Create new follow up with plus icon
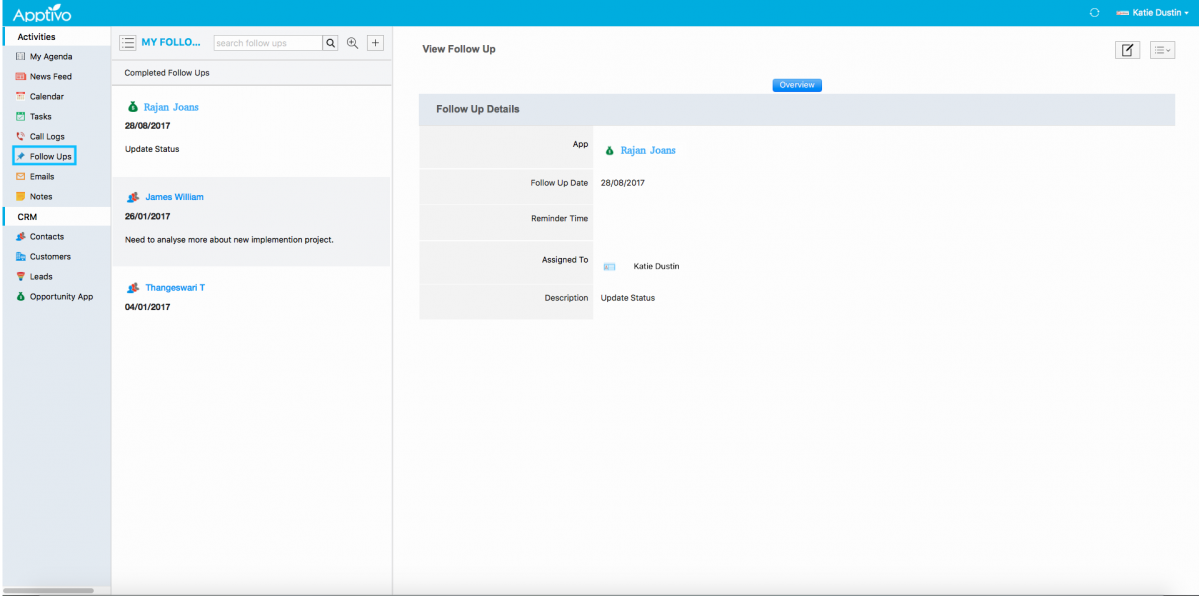The width and height of the screenshot is (1199, 597). click(x=375, y=43)
